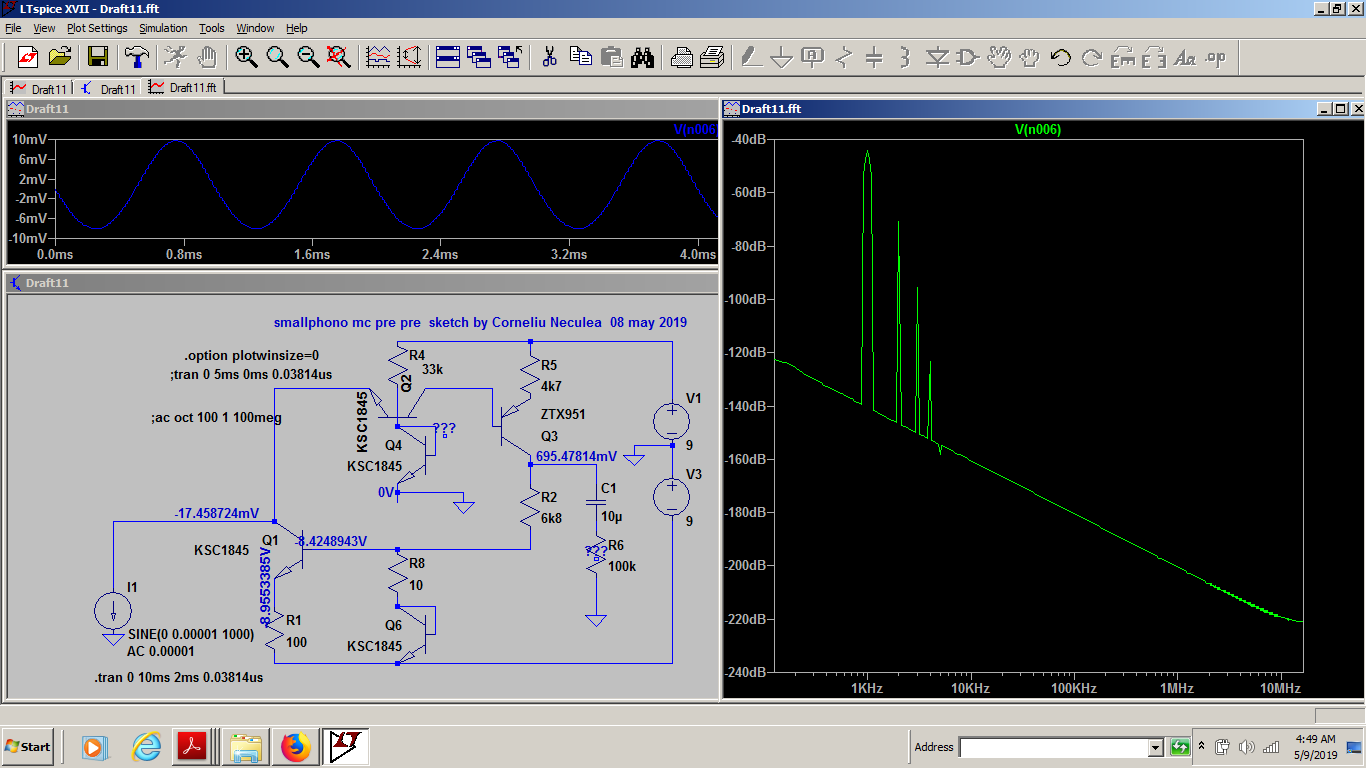Click the Autorange plot icon
Screen dimensions: 1366x768
(x=409, y=56)
